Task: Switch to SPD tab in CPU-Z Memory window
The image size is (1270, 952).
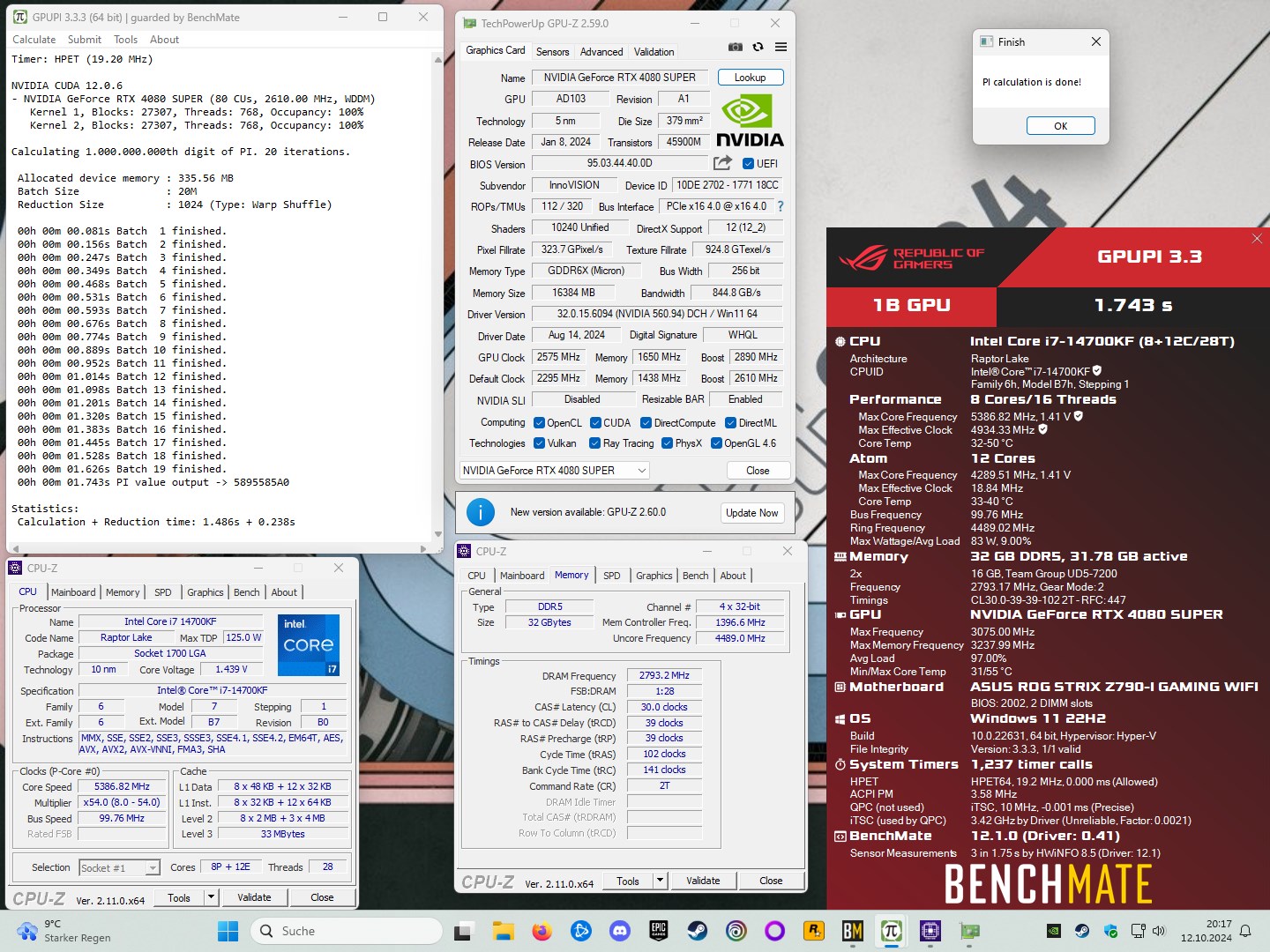Action: tap(612, 576)
